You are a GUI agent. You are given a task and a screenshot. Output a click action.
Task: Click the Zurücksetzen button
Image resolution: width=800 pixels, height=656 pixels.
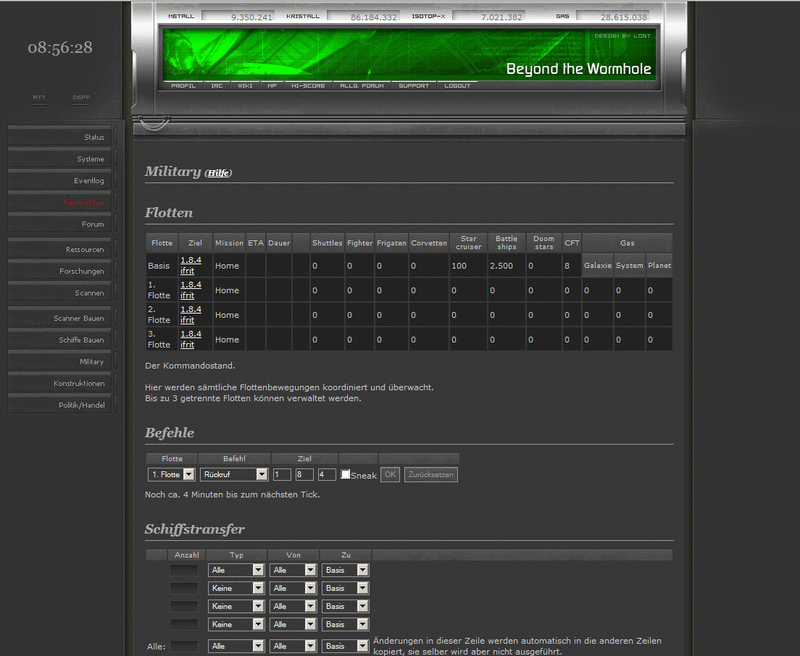(x=431, y=474)
